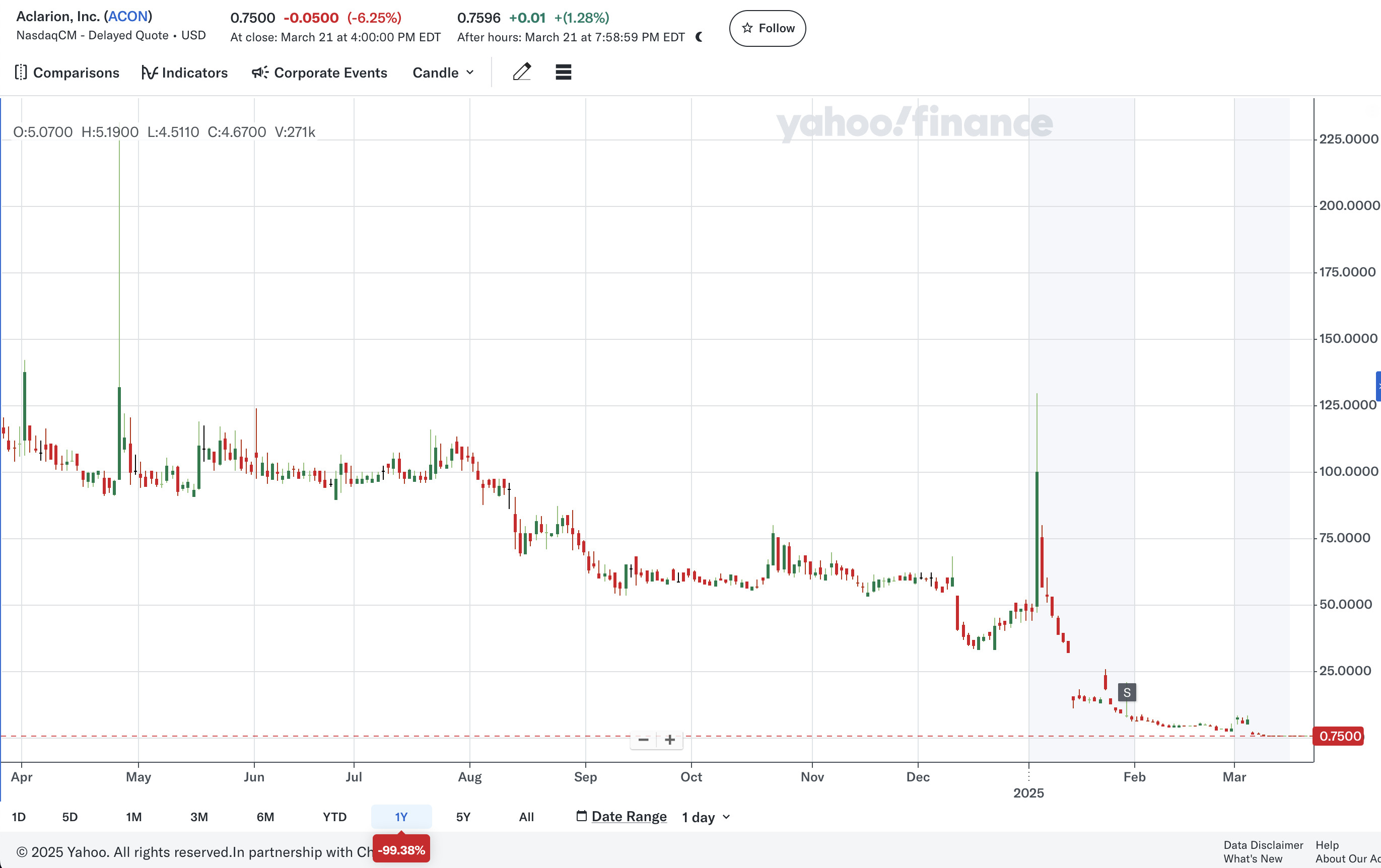Click the OHLC values readout
1381x868 pixels.
pos(164,132)
